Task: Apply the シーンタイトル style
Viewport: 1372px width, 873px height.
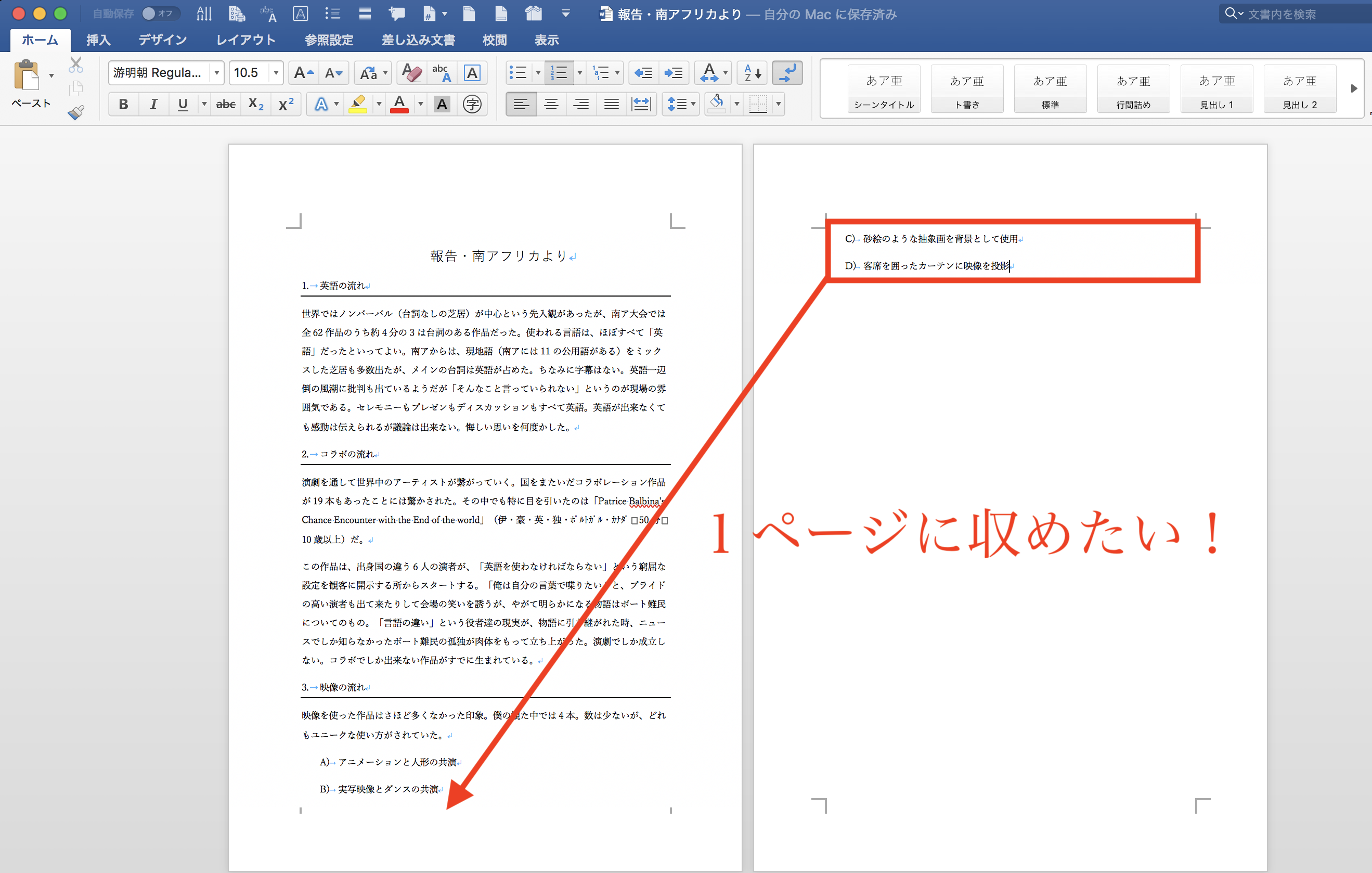Action: 884,89
